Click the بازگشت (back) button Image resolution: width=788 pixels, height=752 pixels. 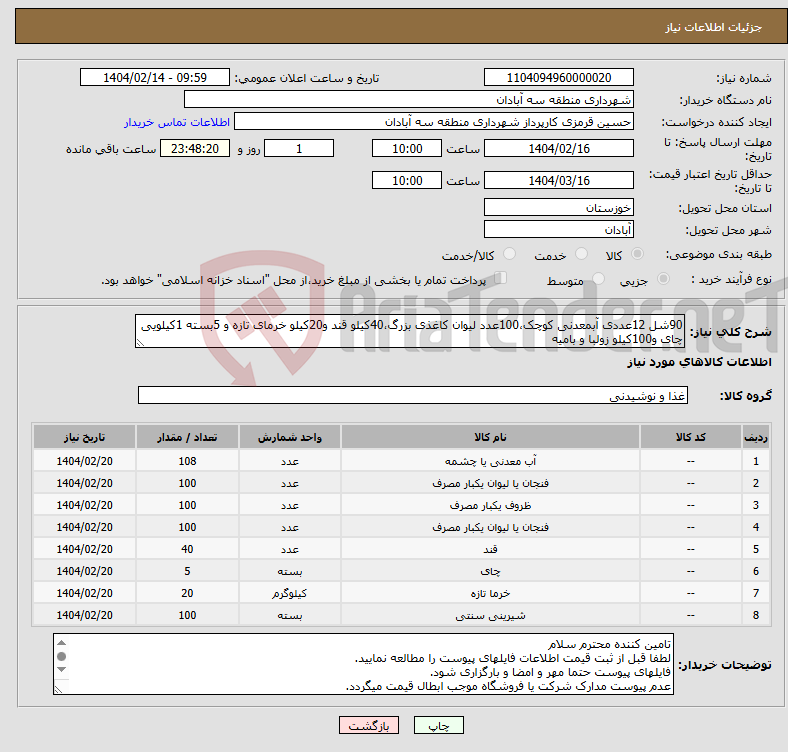(x=368, y=725)
